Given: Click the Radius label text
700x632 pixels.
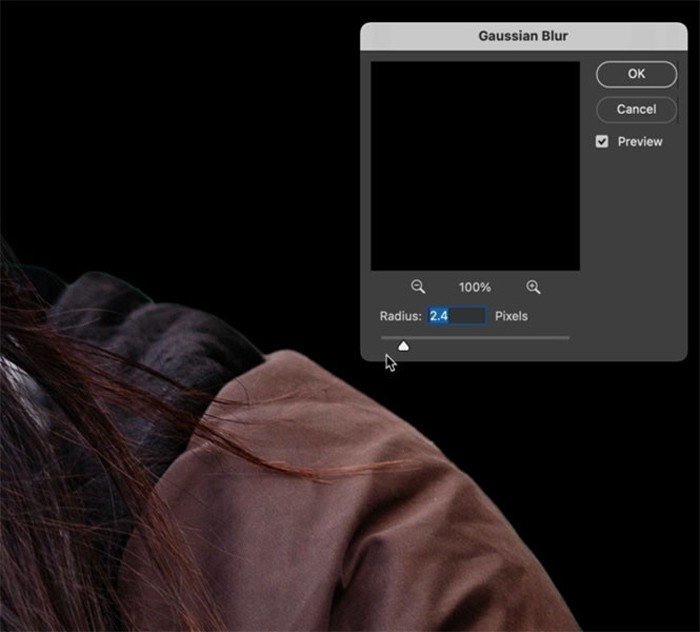Looking at the screenshot, I should coord(401,316).
